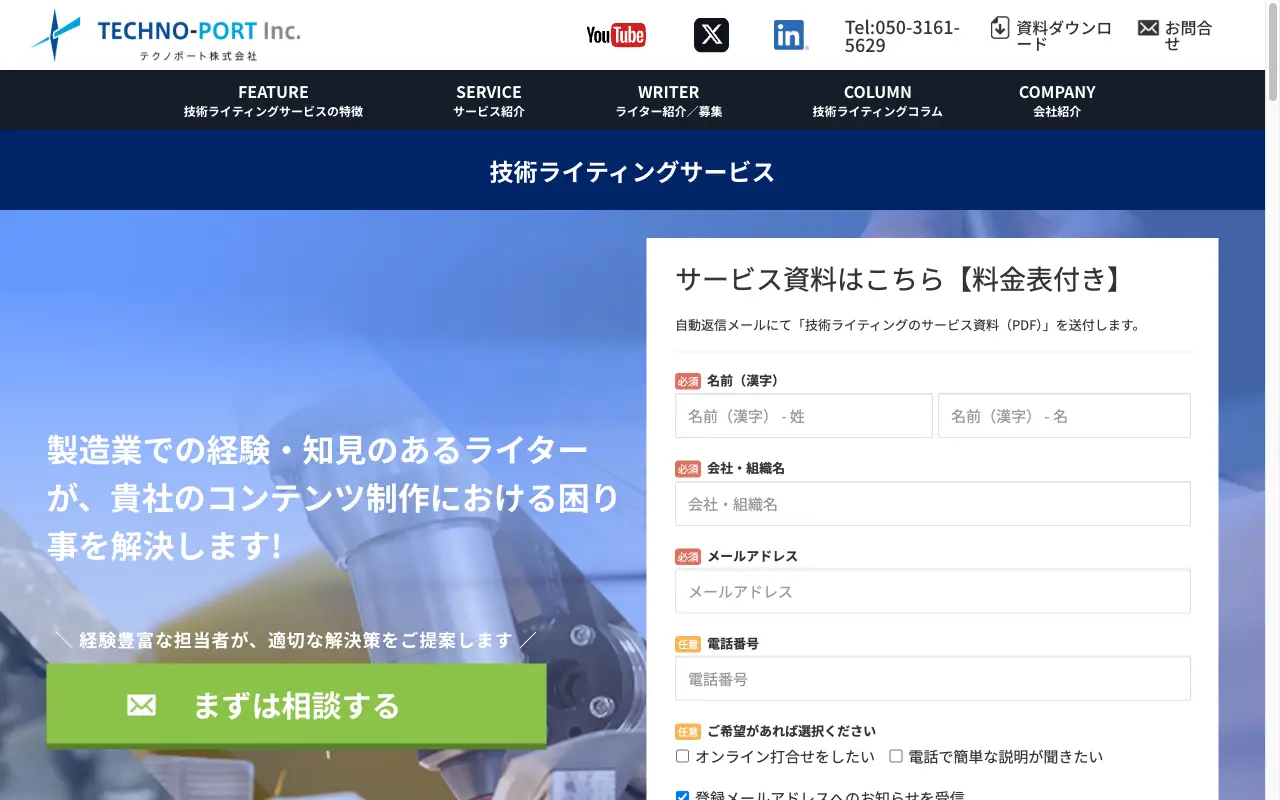The width and height of the screenshot is (1280, 800).
Task: Open the FEATURE navigation menu item
Action: point(273,100)
